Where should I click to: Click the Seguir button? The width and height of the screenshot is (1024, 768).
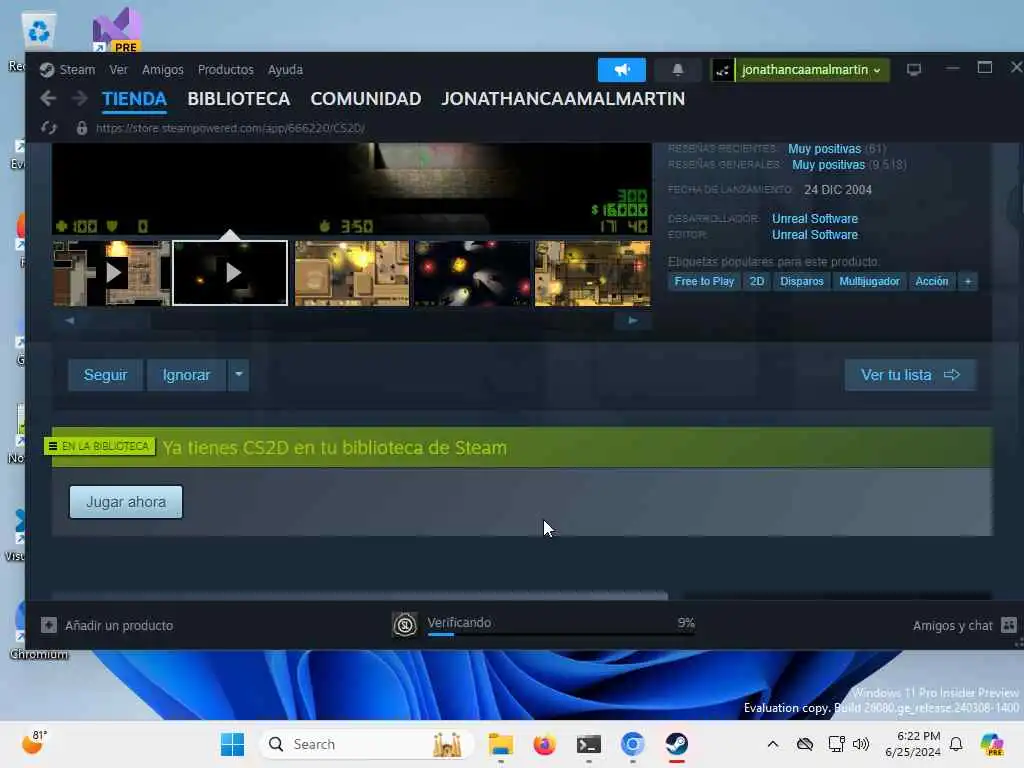pyautogui.click(x=105, y=375)
